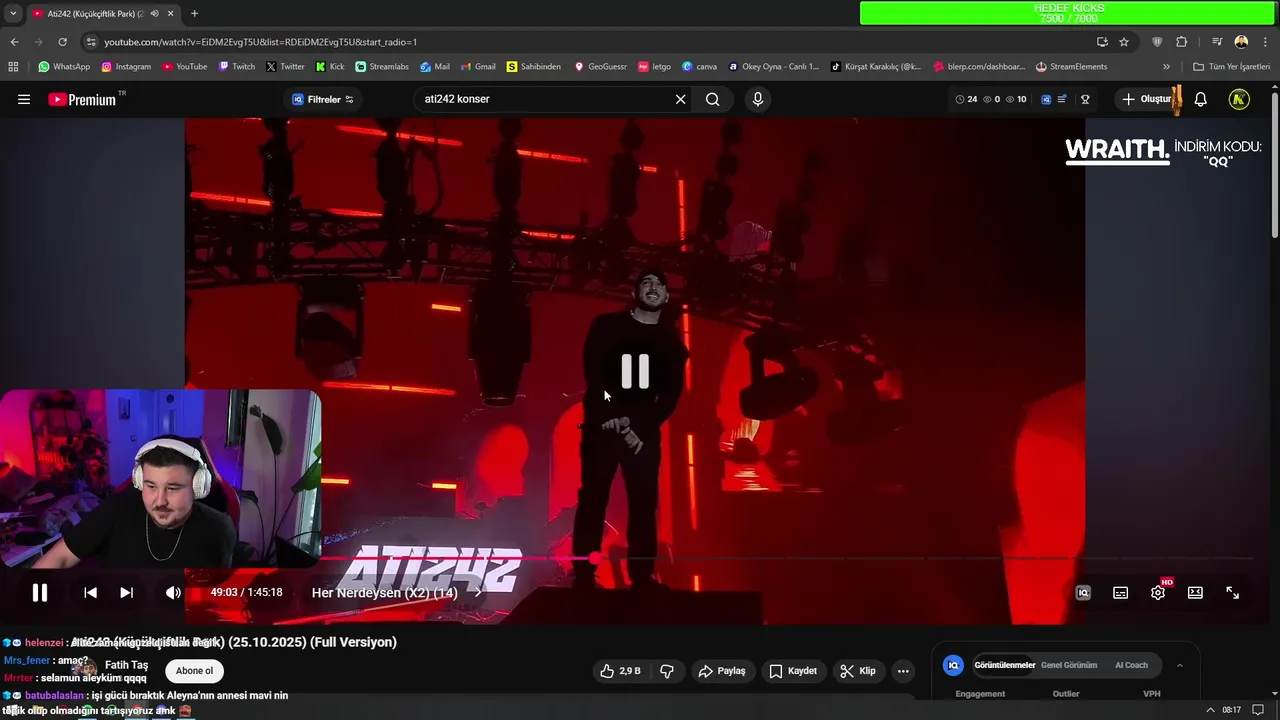Start voice search with the microphone
Screen dimensions: 1280x720
tap(757, 99)
